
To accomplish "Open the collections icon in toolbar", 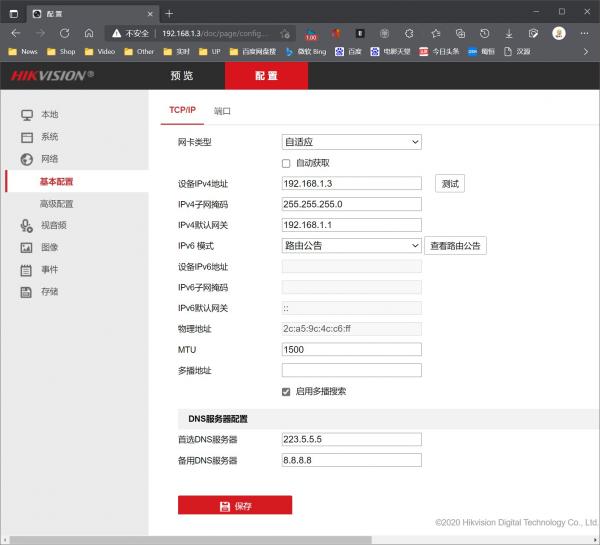I will [x=460, y=34].
